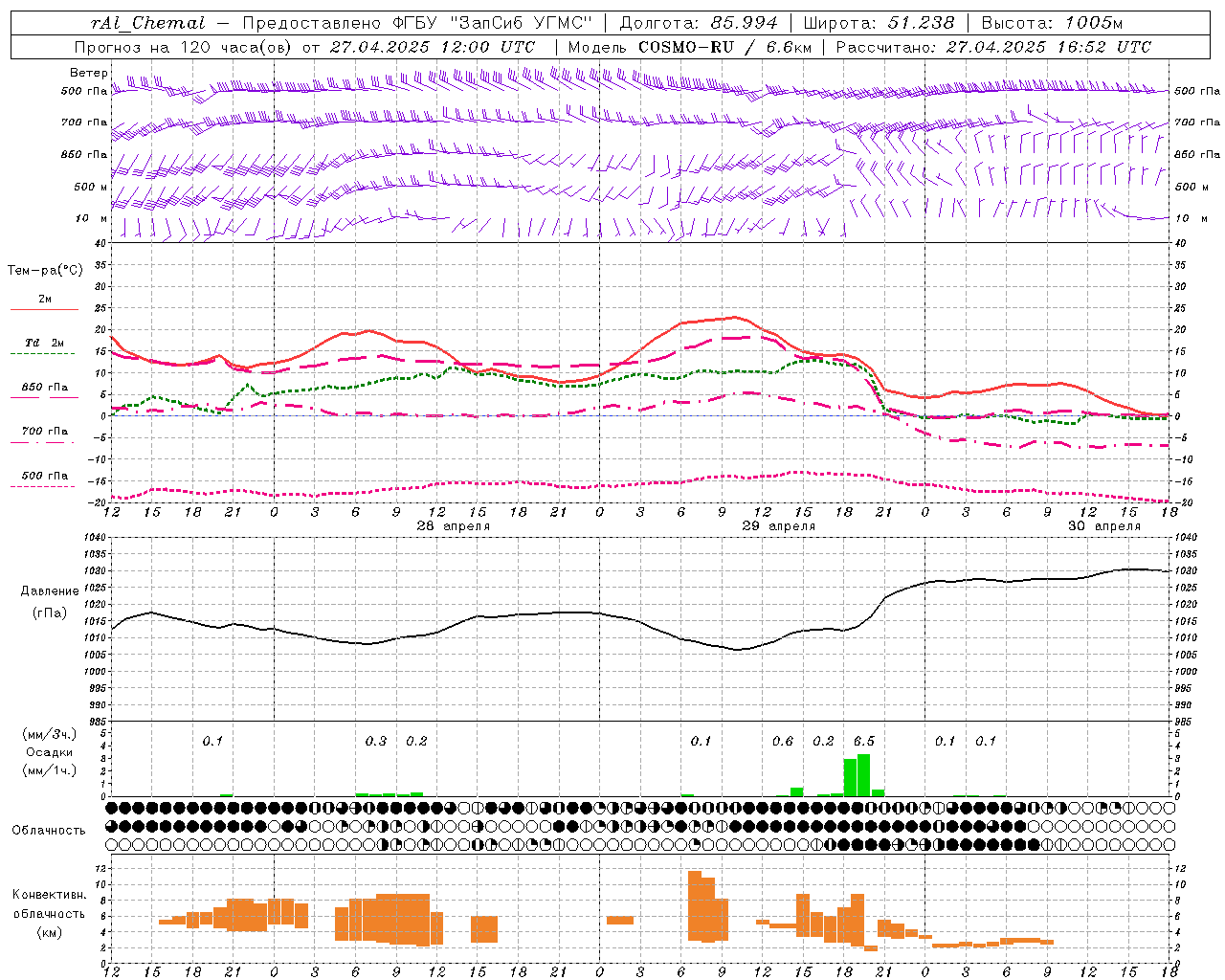Click the tallest orange convective cloud bar
Screen dimensions: 1225x980
[695, 905]
